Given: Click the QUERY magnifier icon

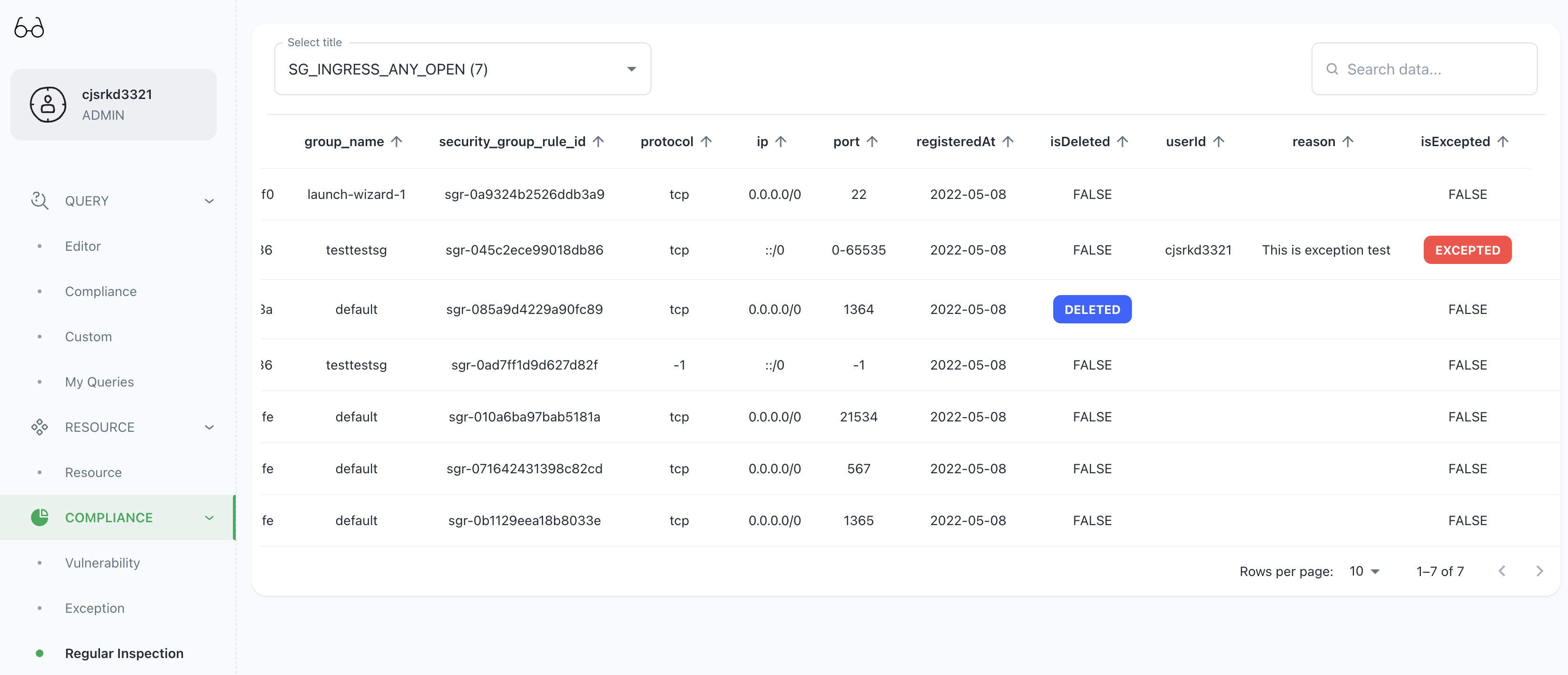Looking at the screenshot, I should (40, 201).
